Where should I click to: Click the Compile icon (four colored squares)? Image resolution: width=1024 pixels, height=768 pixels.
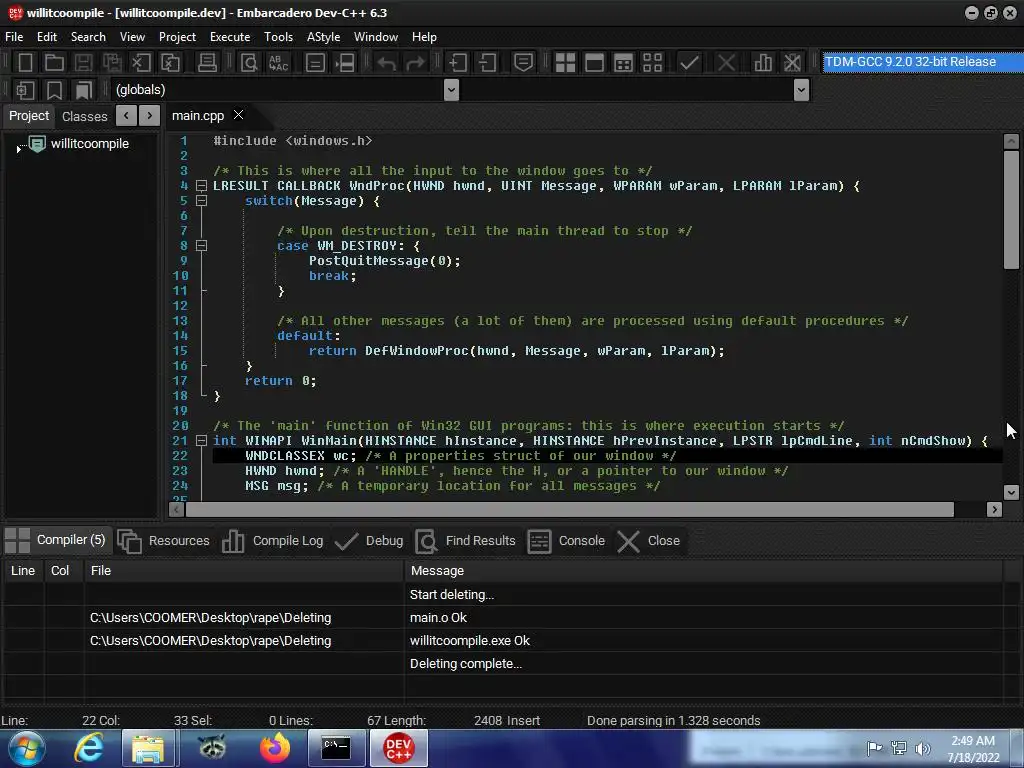click(x=565, y=63)
